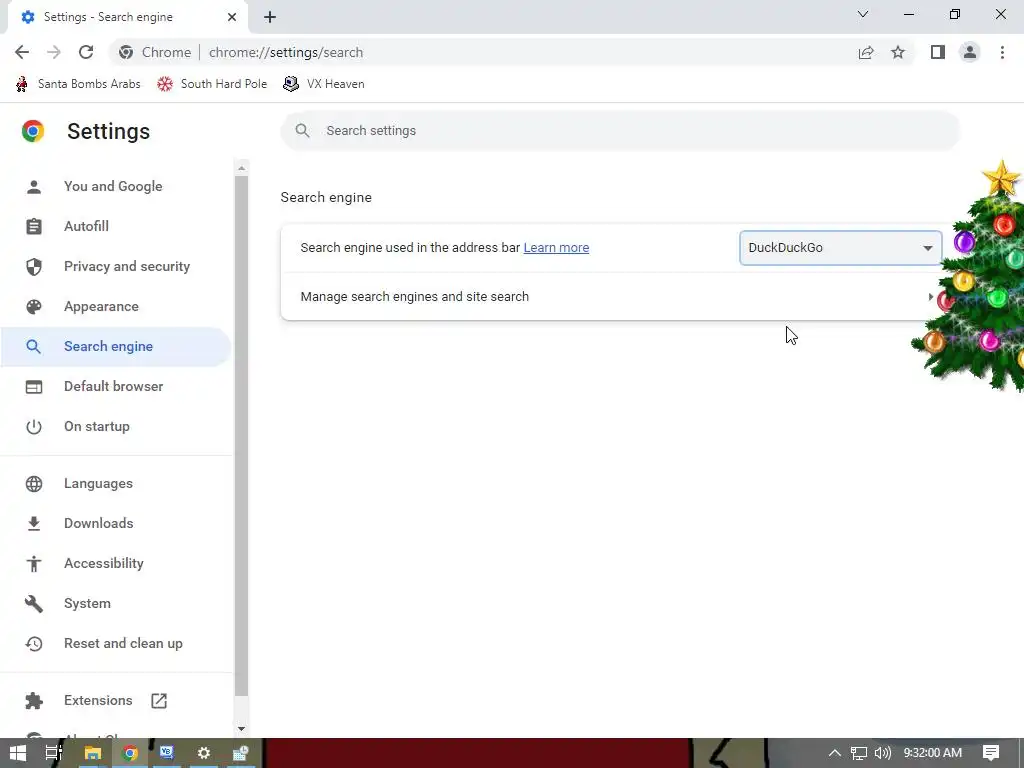The height and width of the screenshot is (768, 1024).
Task: Click the Learn more link
Action: (556, 248)
